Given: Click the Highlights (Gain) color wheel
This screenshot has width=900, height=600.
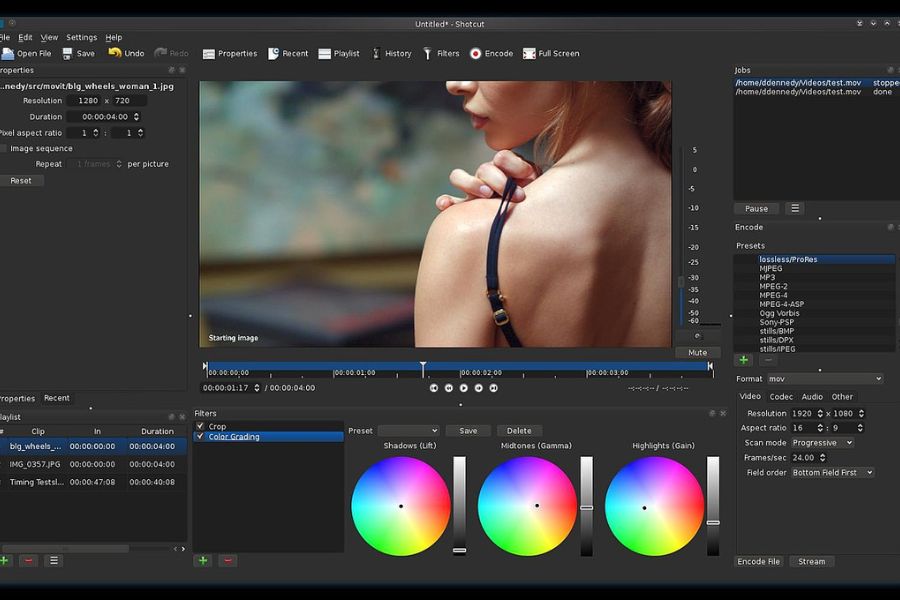Looking at the screenshot, I should tap(654, 506).
